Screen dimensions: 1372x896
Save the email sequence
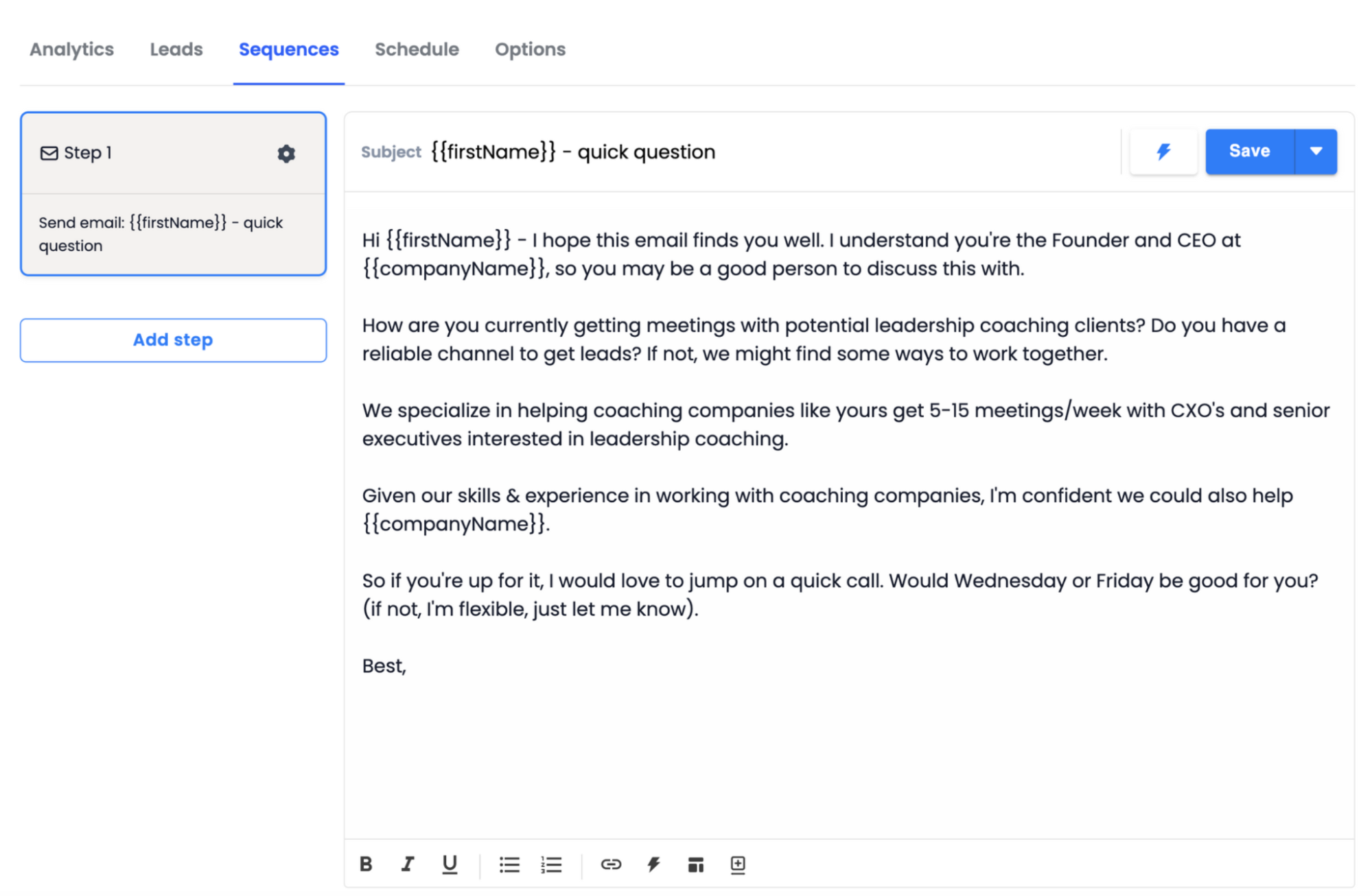[1249, 151]
